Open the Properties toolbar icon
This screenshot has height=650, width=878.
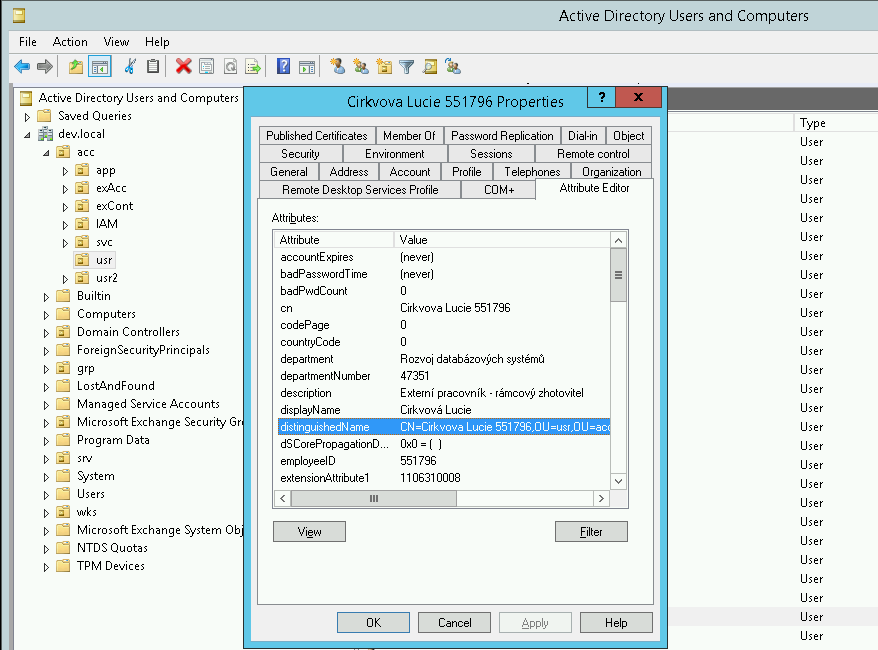[207, 67]
